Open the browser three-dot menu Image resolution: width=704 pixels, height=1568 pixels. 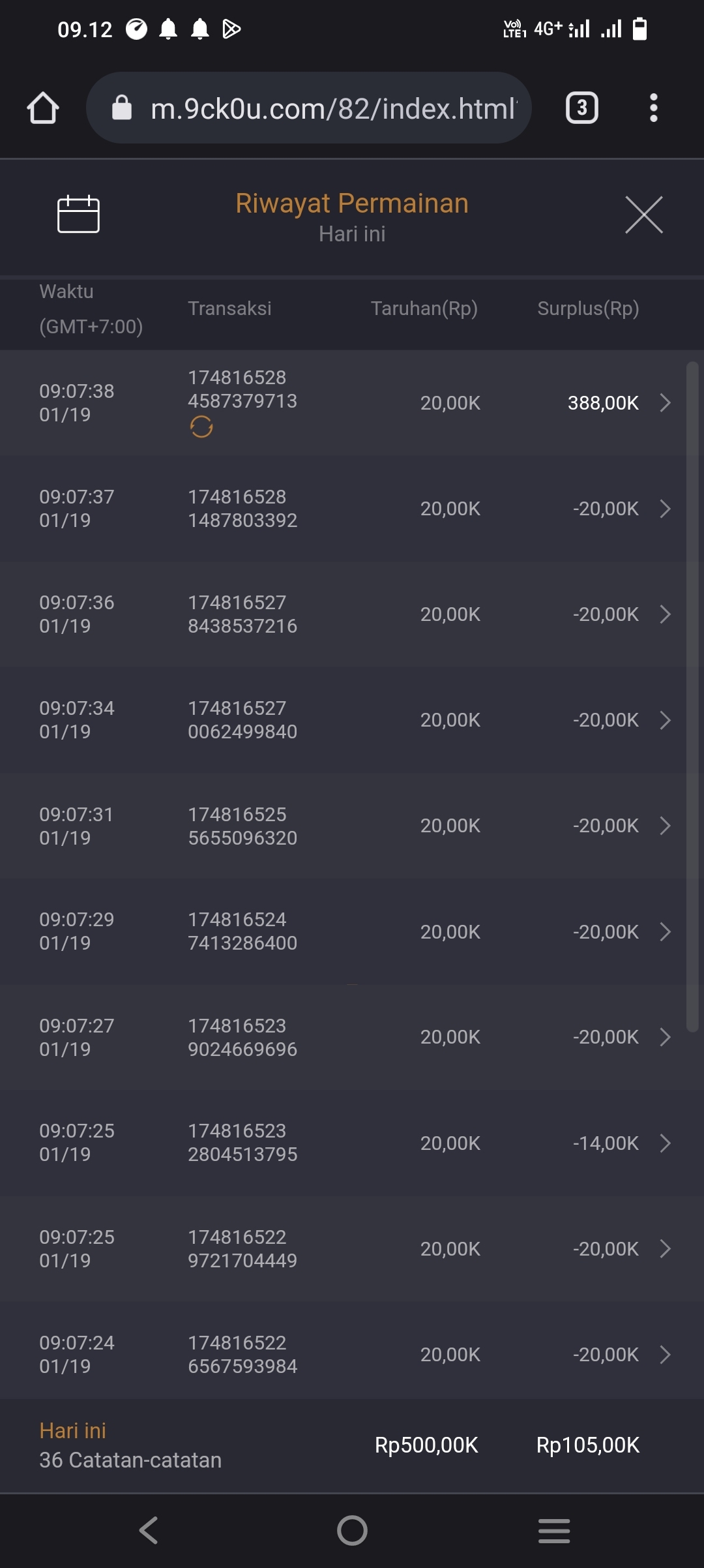653,108
